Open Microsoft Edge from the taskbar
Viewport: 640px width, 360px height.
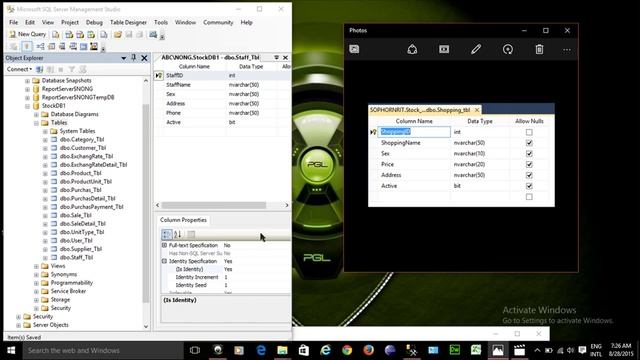click(x=261, y=351)
